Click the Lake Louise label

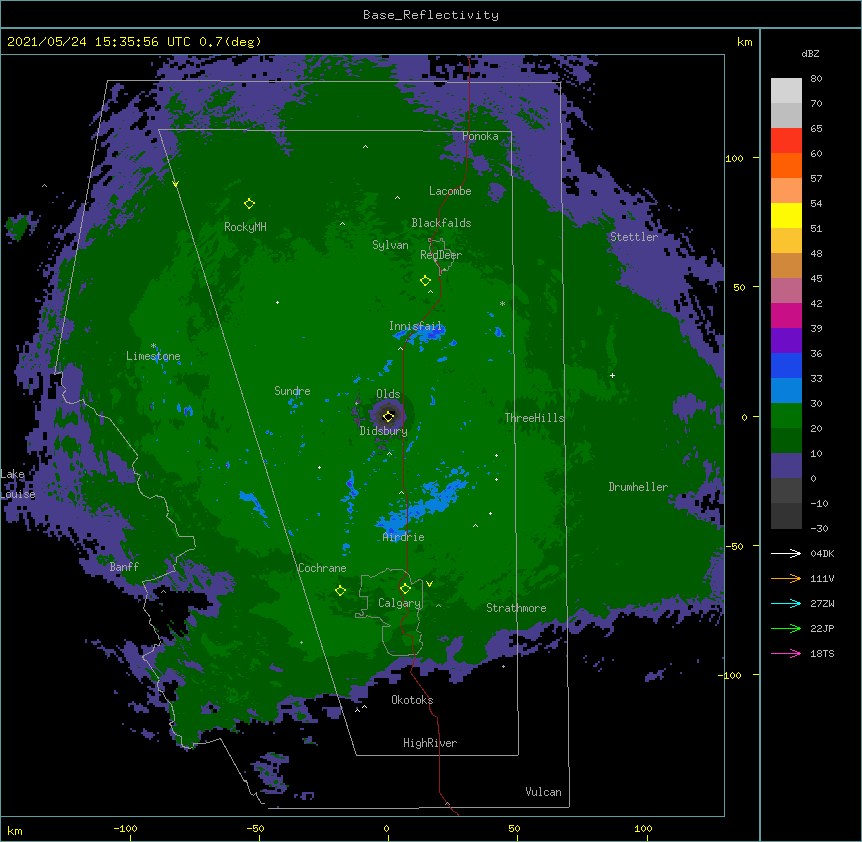[18, 484]
